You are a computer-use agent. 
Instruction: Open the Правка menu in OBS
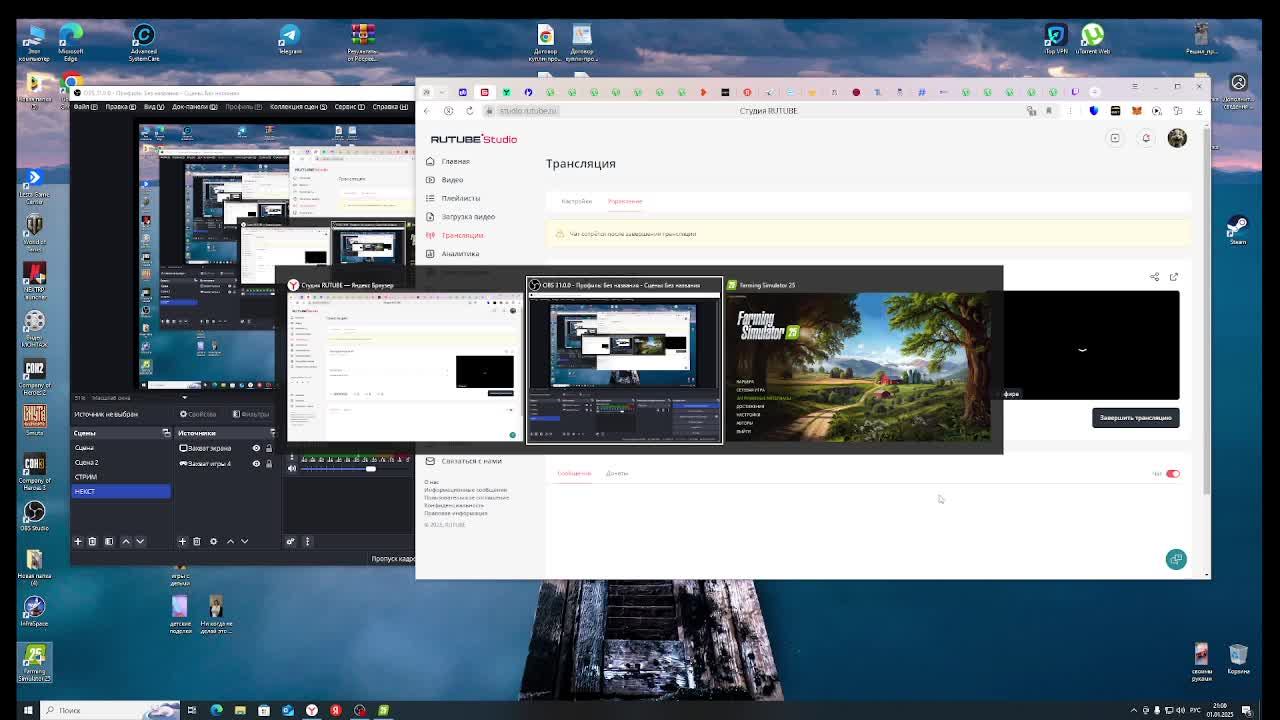(120, 107)
